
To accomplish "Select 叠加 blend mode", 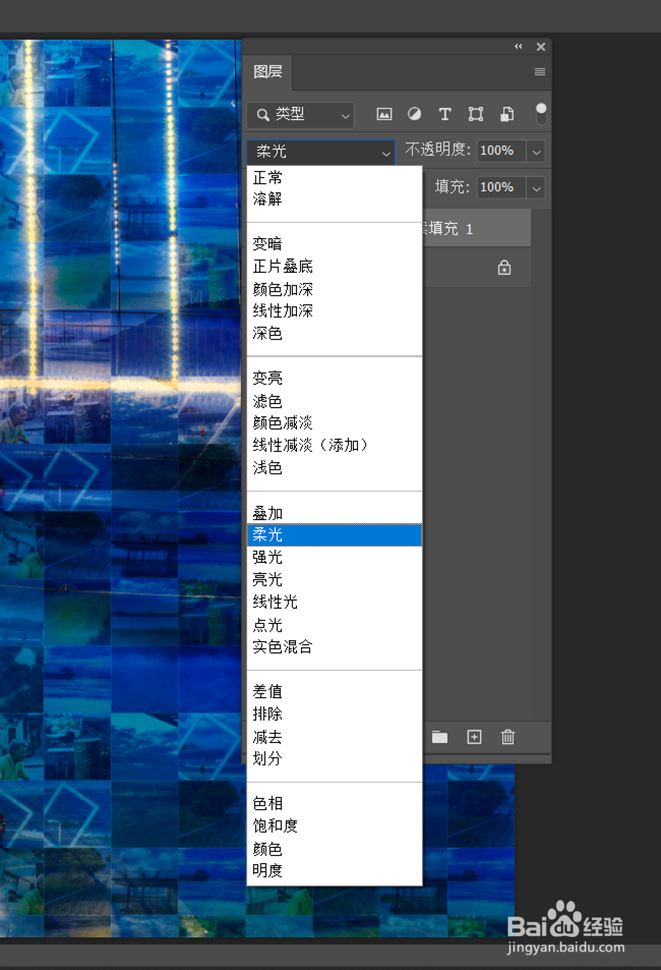I will point(335,513).
